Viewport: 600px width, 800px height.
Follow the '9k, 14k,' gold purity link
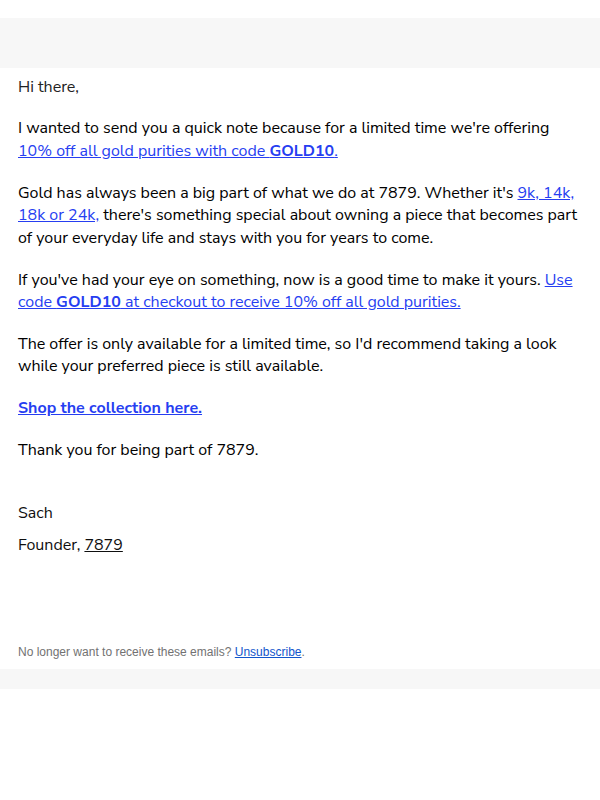(x=545, y=193)
